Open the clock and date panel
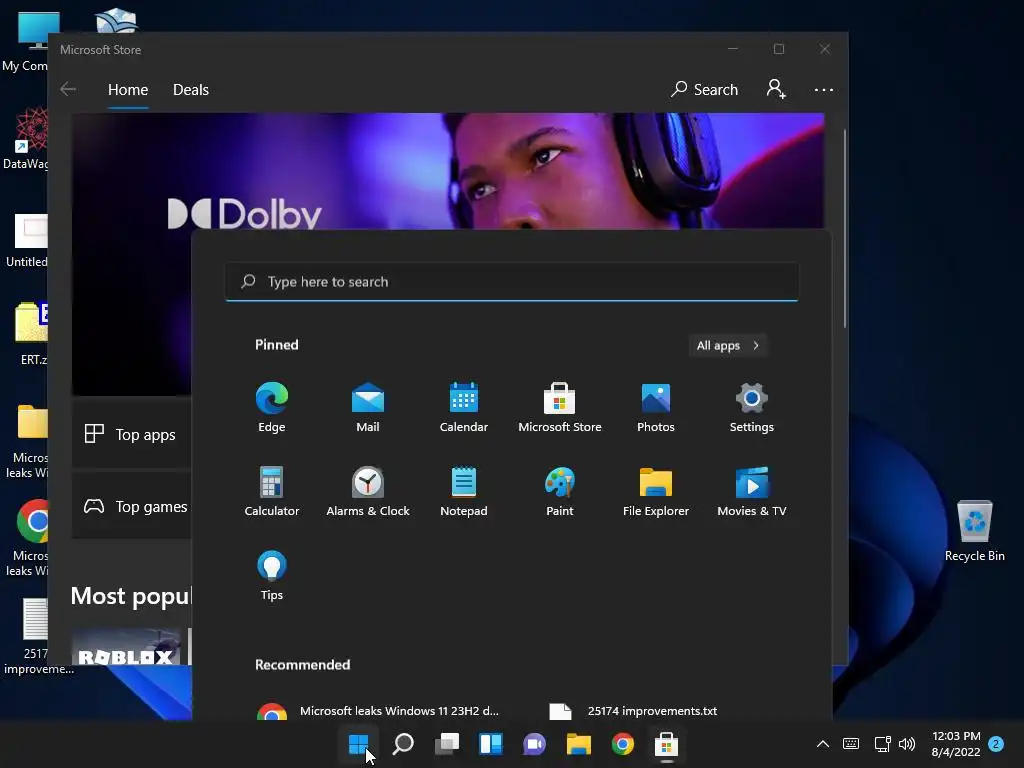This screenshot has height=768, width=1024. point(956,744)
